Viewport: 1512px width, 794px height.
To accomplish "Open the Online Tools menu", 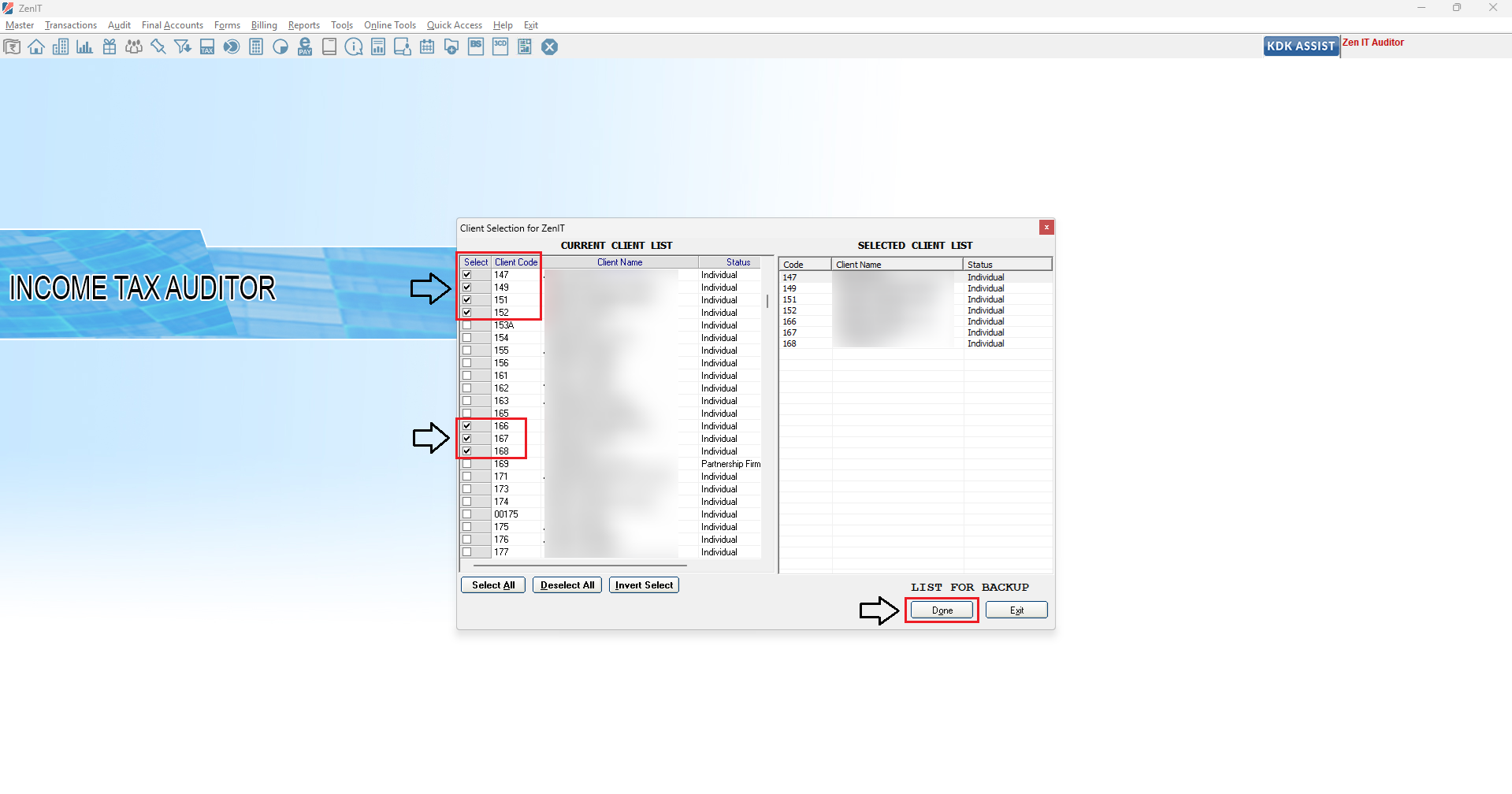I will [x=389, y=25].
